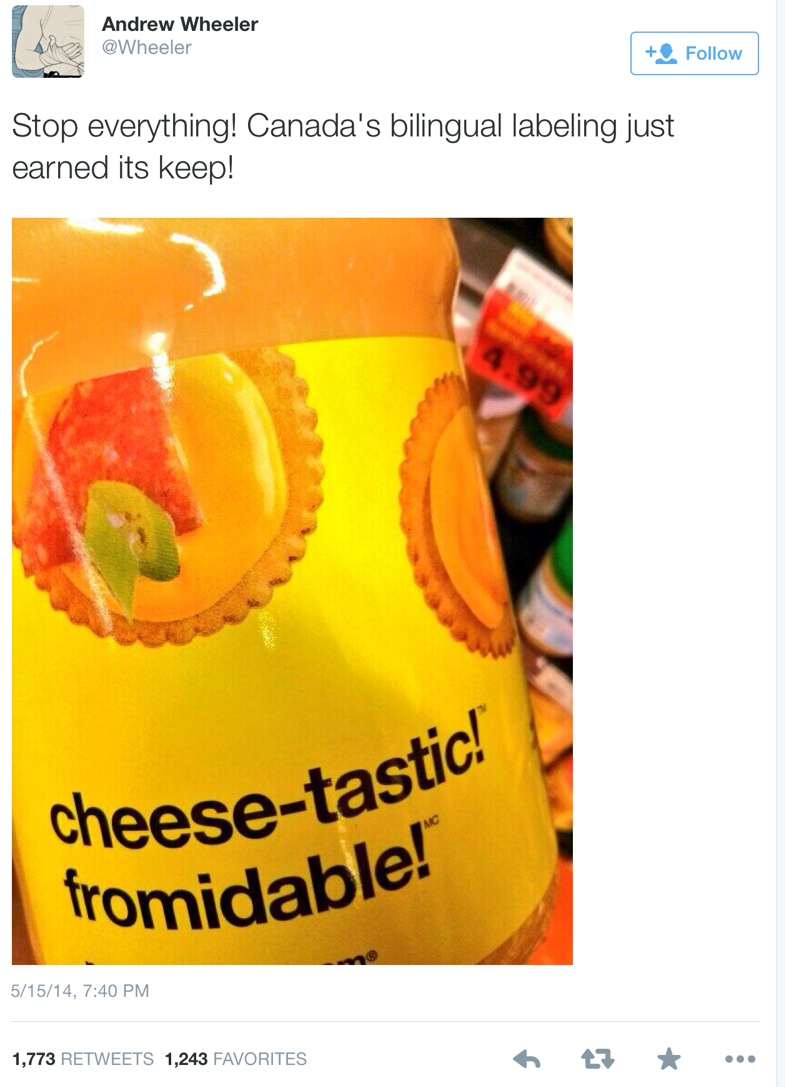785x1087 pixels.
Task: View the 1,243 favorites list
Action: click(236, 1059)
